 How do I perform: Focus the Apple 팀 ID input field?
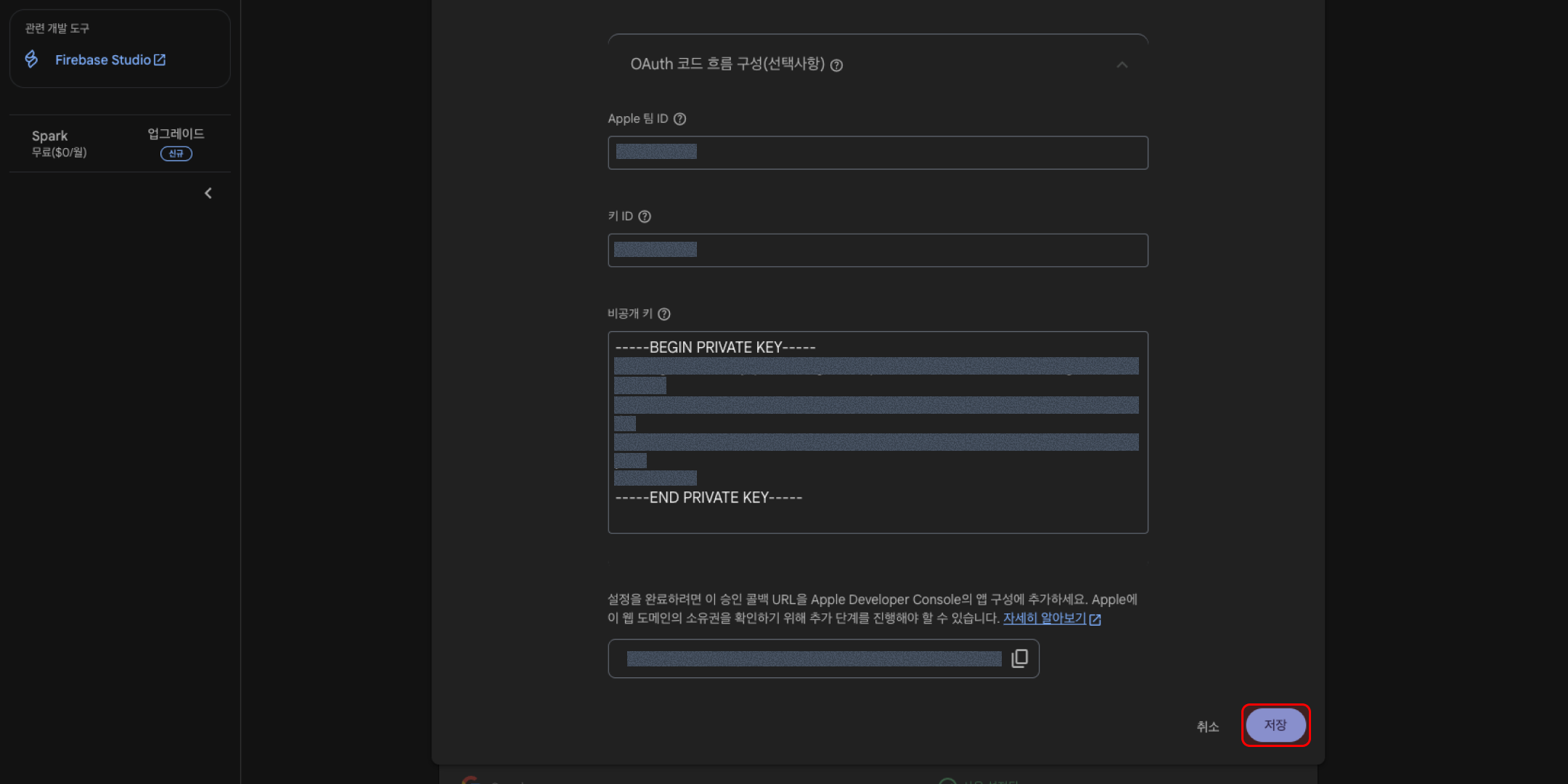pos(878,152)
